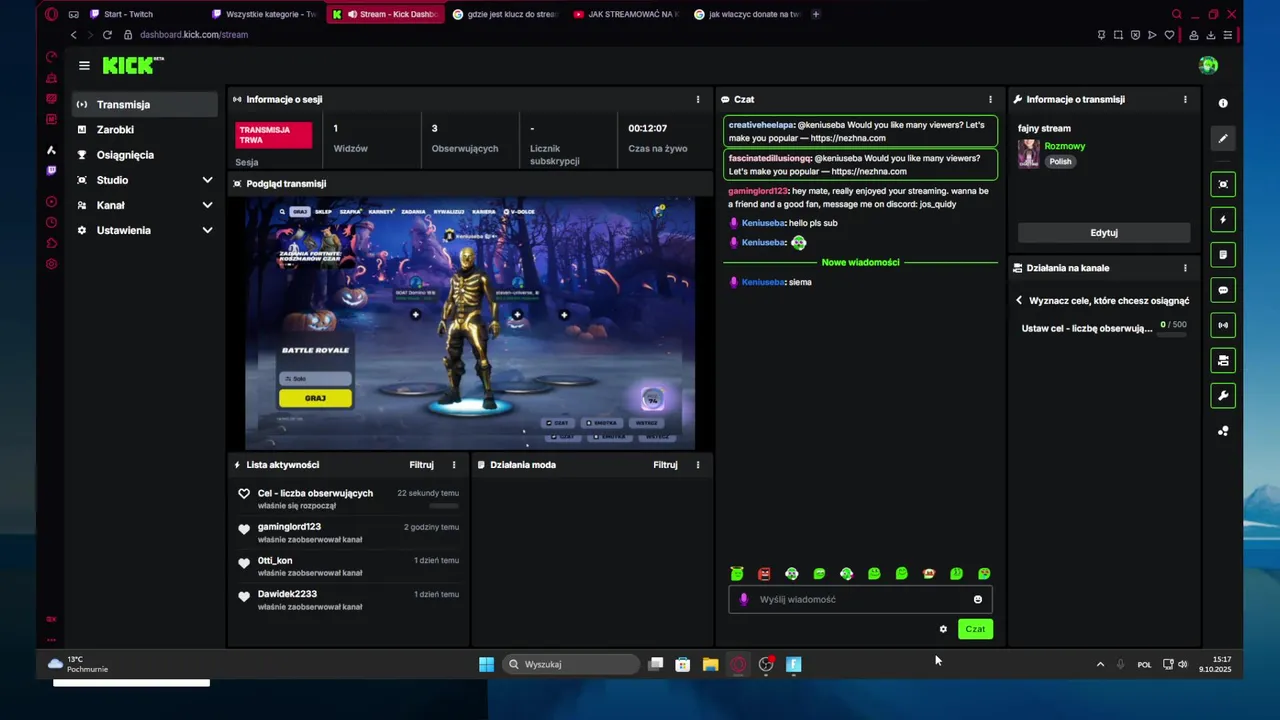
Task: Switch to the JAK STREAMOWAĆ YouTube tab
Action: click(625, 14)
